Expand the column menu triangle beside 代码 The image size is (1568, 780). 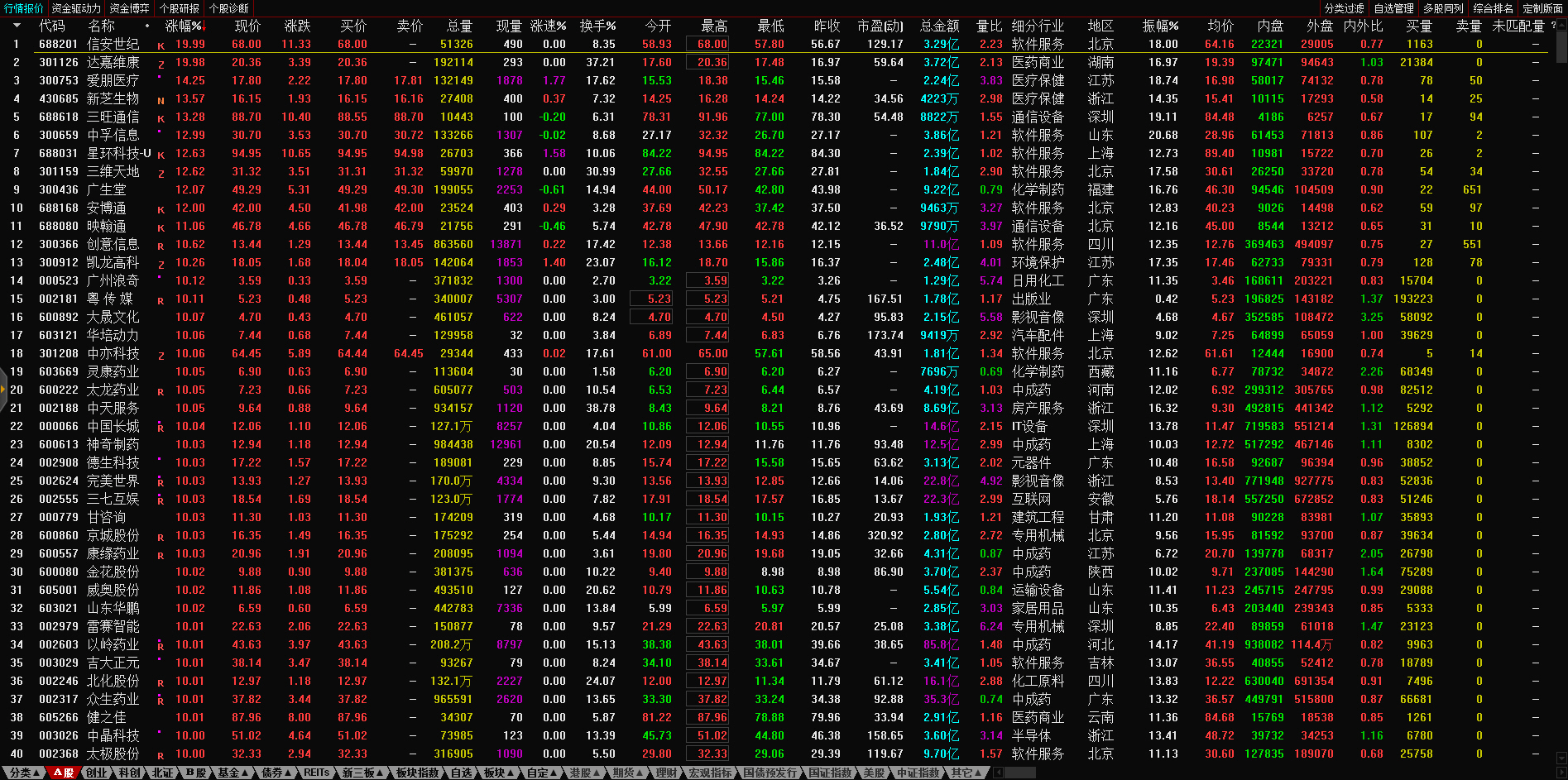click(17, 26)
